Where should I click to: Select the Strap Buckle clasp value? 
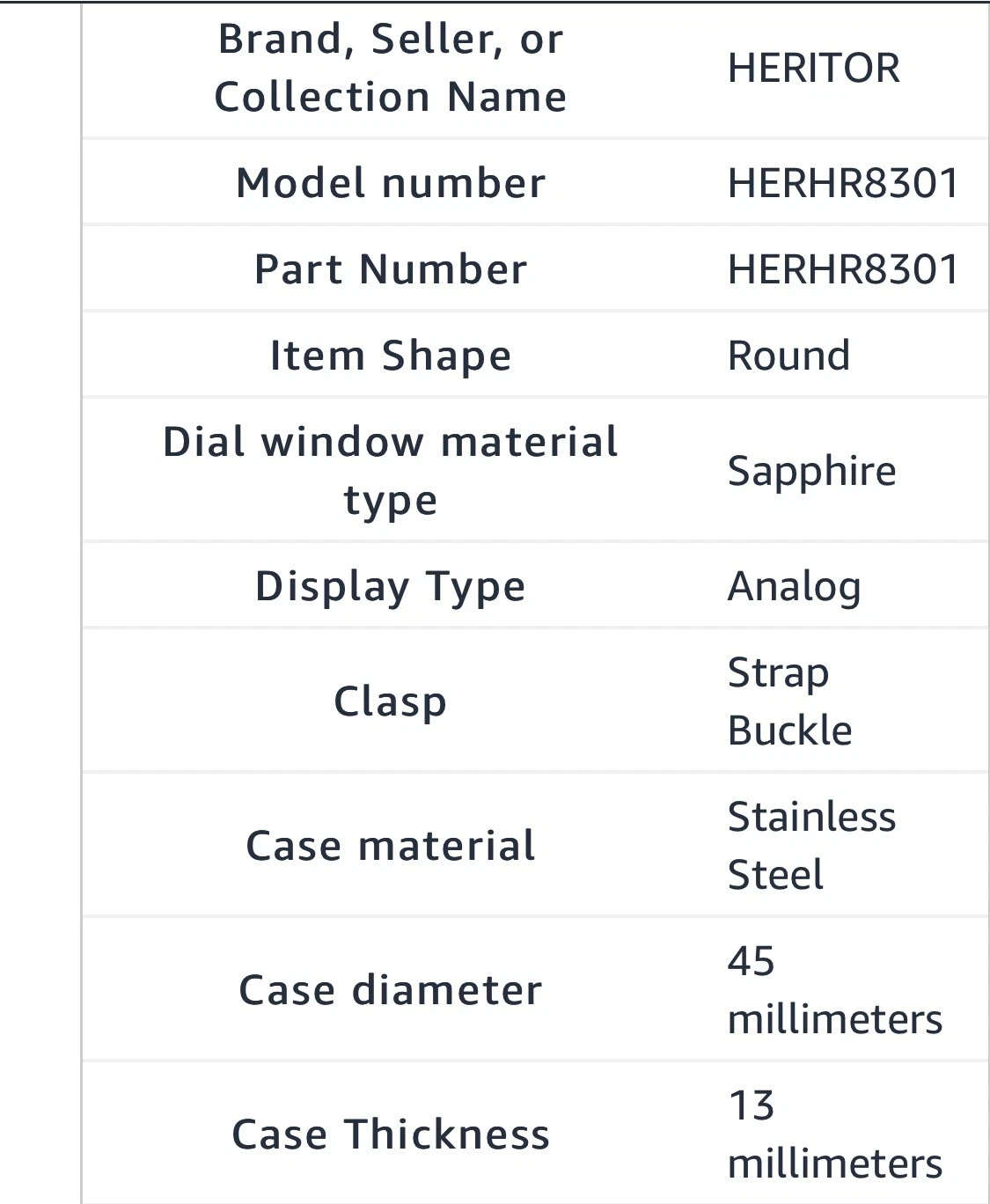[789, 701]
